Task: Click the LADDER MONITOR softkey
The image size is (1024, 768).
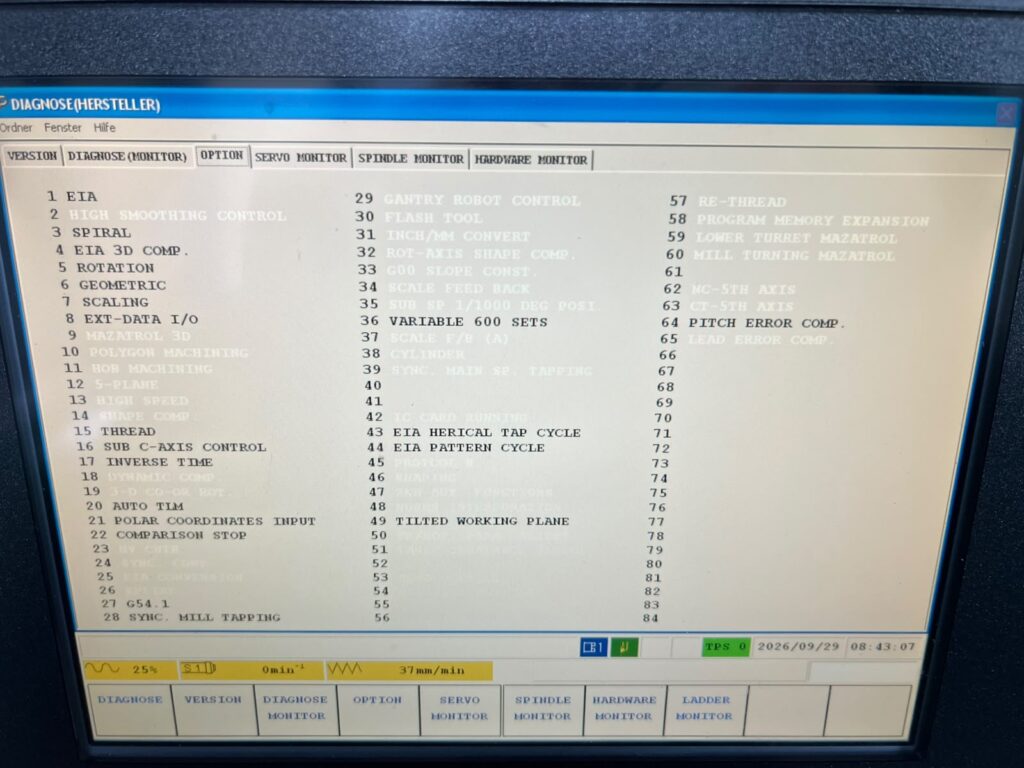Action: pos(705,709)
